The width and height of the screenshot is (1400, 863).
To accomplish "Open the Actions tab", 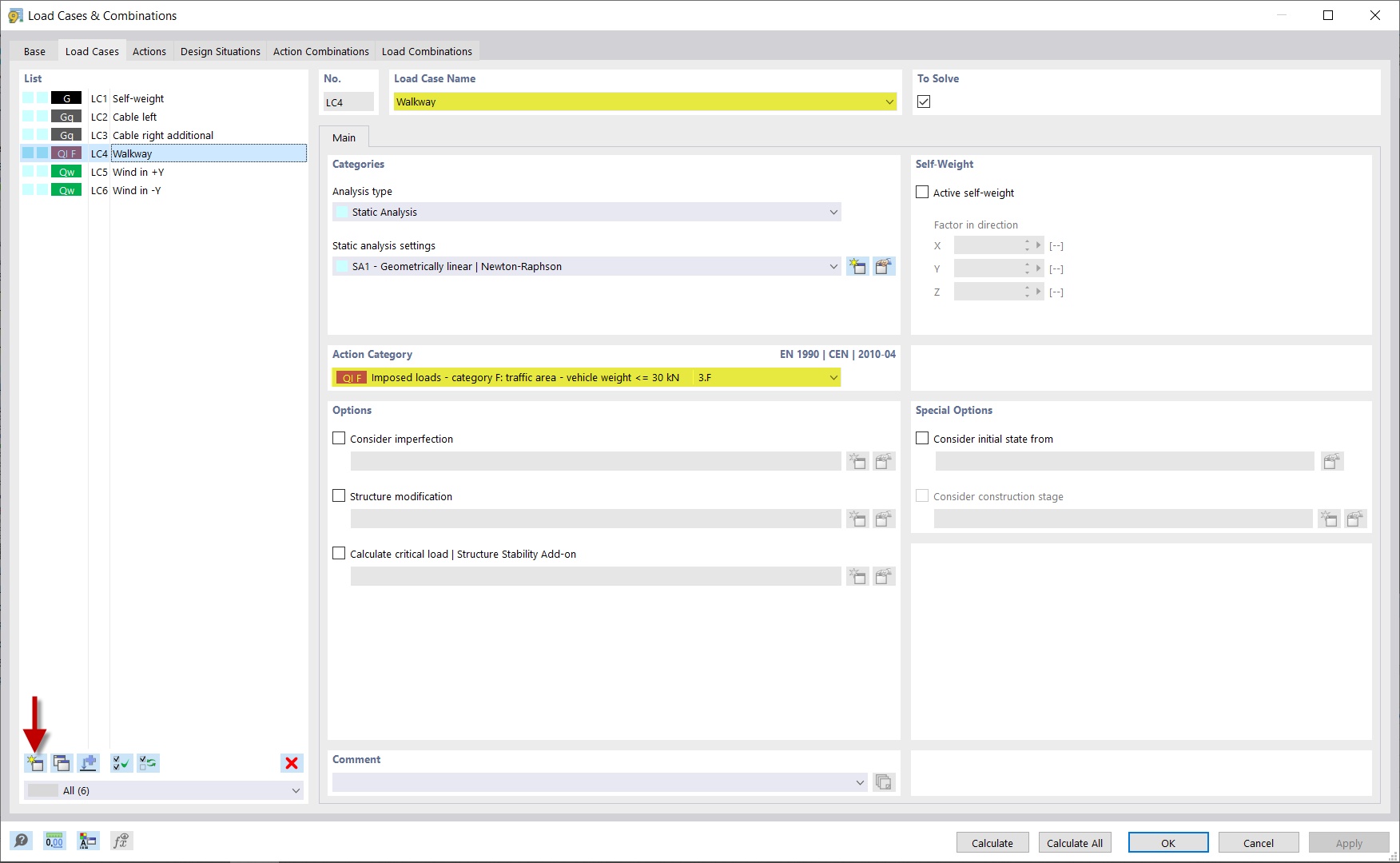I will [149, 51].
